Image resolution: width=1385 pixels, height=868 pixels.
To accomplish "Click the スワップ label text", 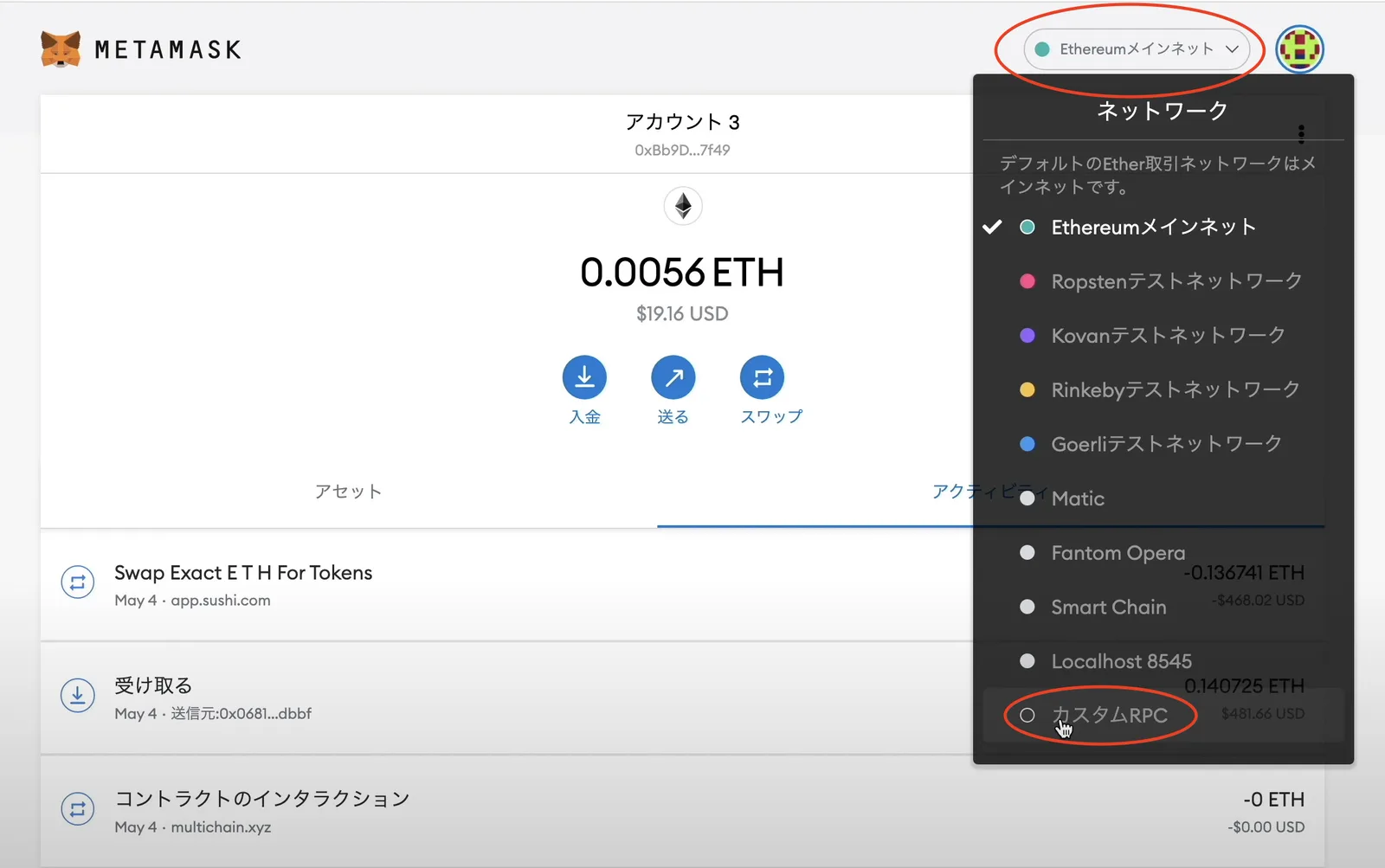I will click(771, 417).
